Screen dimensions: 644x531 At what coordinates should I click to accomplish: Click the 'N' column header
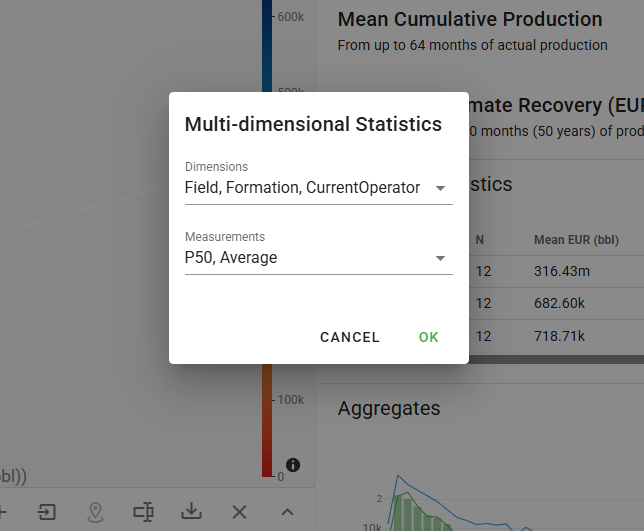point(480,240)
